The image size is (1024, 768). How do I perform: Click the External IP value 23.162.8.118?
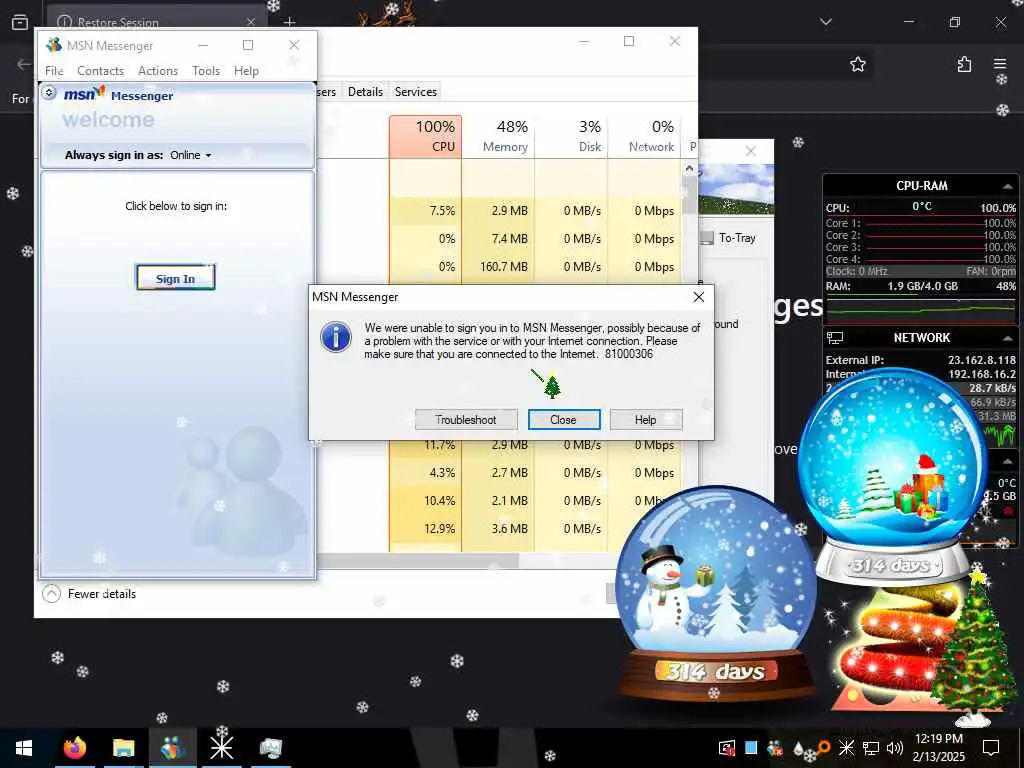click(x=982, y=360)
